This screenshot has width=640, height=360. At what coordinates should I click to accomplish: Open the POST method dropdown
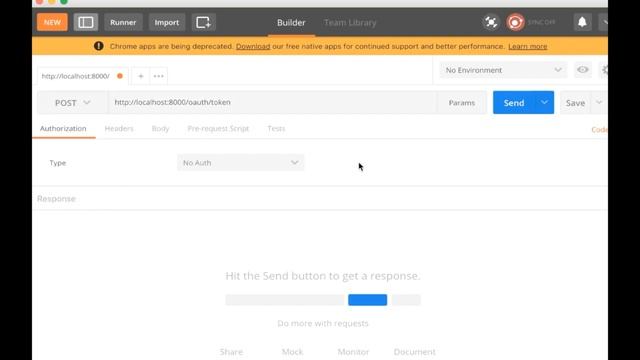point(72,103)
